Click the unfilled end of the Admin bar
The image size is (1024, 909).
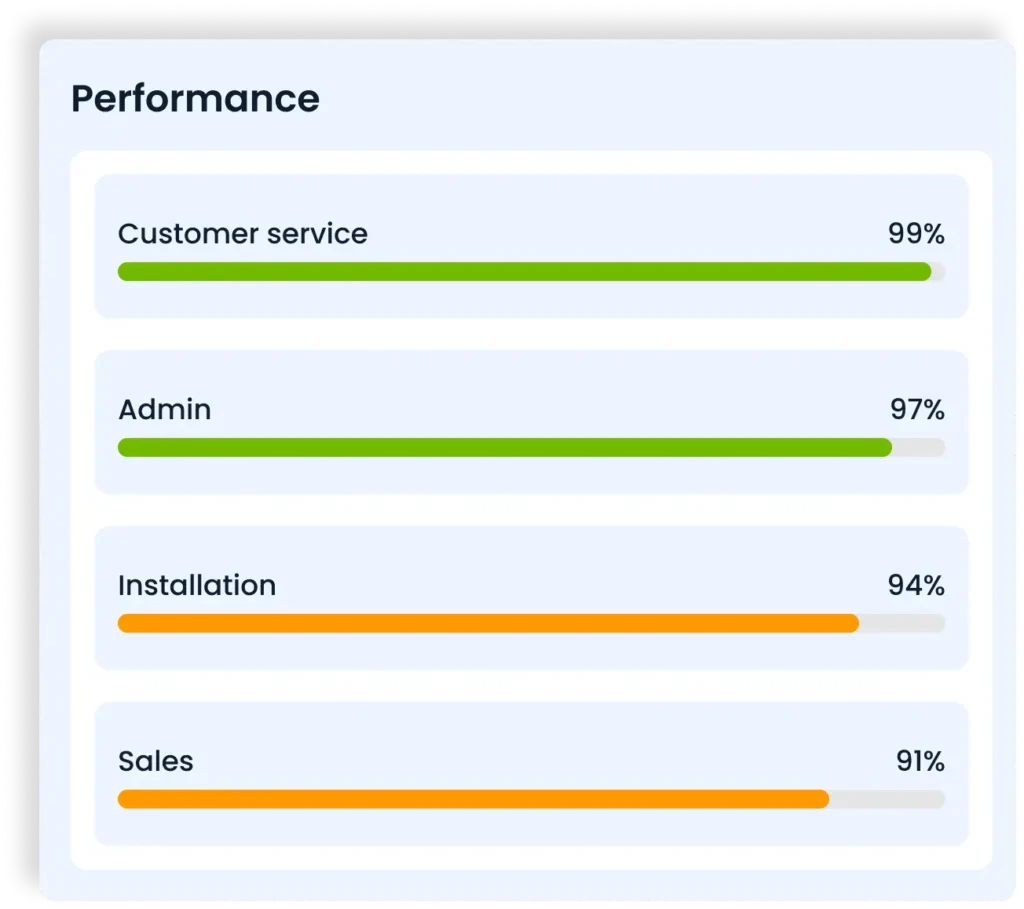917,447
